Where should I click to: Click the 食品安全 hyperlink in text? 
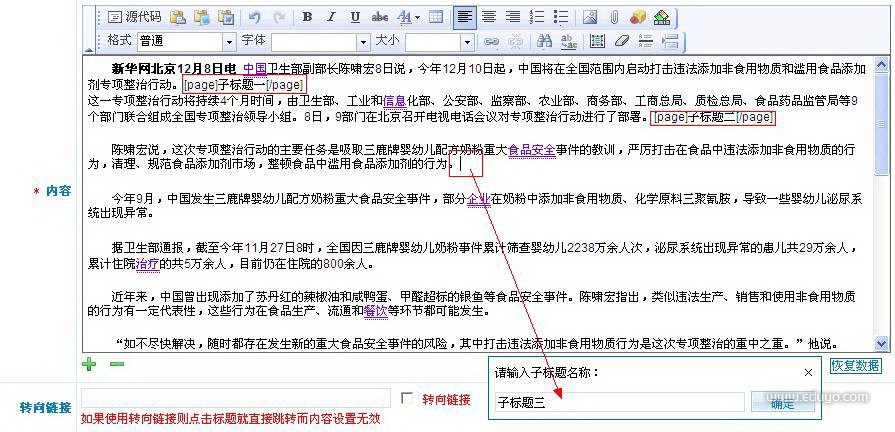[x=531, y=150]
